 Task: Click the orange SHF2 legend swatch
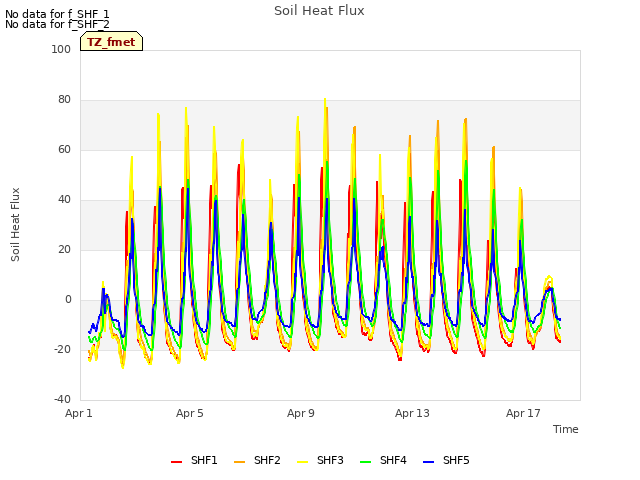click(x=240, y=462)
